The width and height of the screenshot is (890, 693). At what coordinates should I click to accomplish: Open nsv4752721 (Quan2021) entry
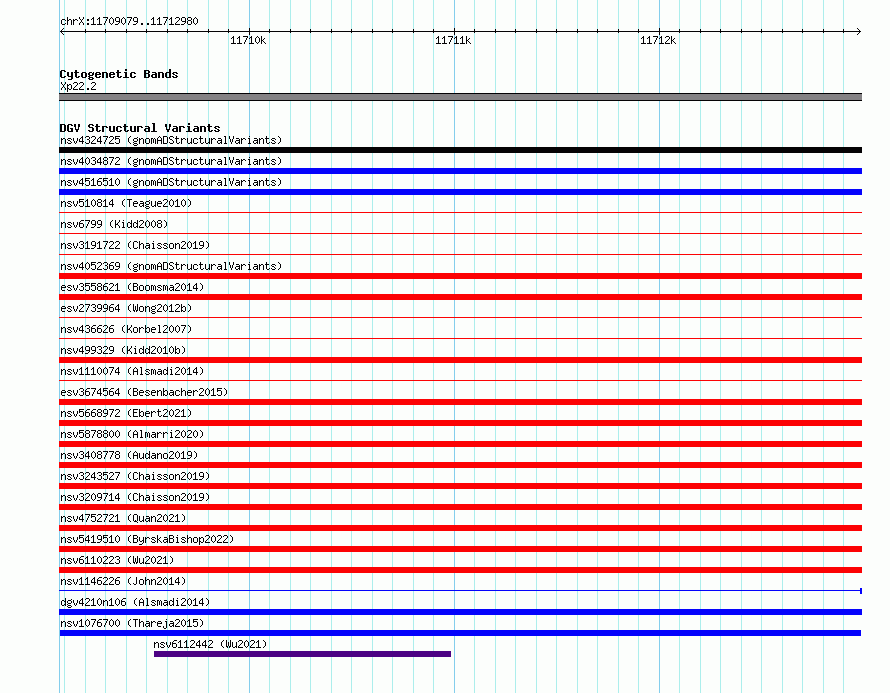[x=123, y=518]
